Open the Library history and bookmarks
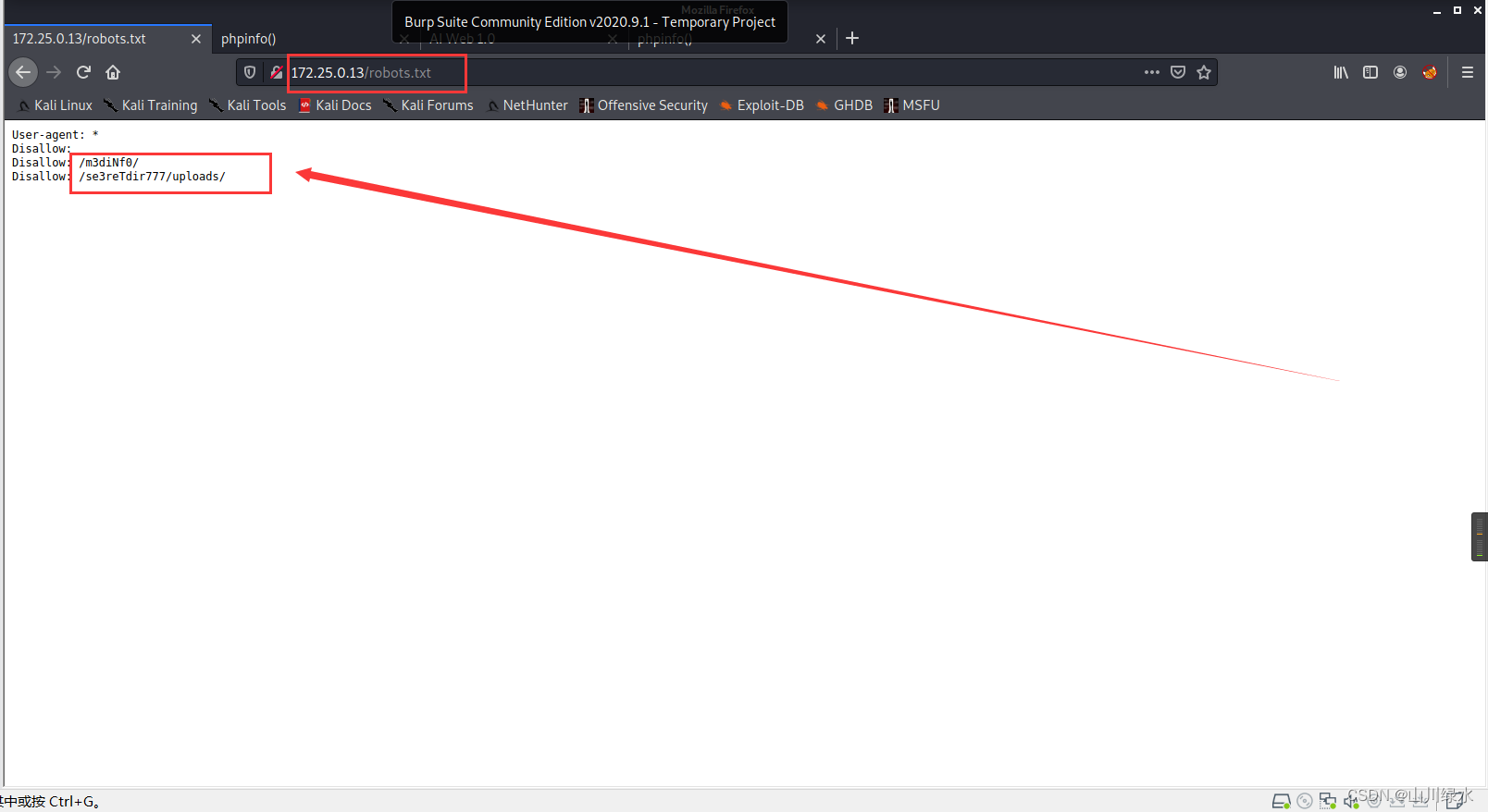Viewport: 1488px width, 812px height. point(1341,72)
